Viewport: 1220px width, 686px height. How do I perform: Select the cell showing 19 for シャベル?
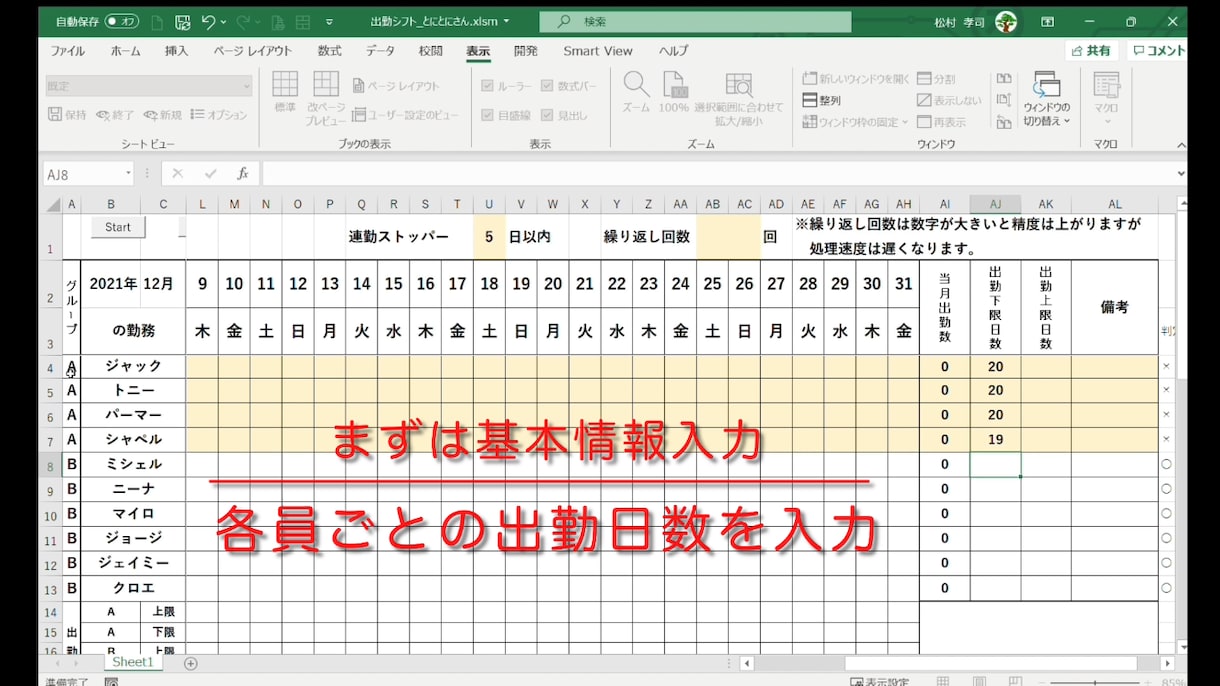tap(995, 440)
